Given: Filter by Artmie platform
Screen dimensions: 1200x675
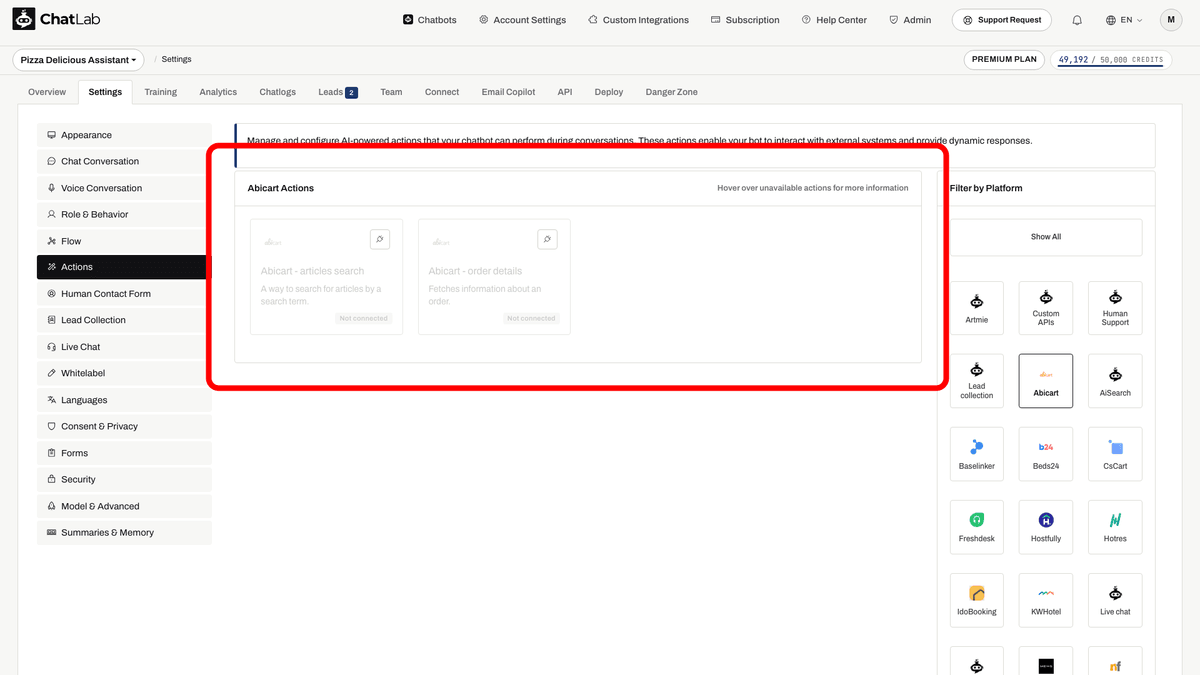Looking at the screenshot, I should click(977, 308).
